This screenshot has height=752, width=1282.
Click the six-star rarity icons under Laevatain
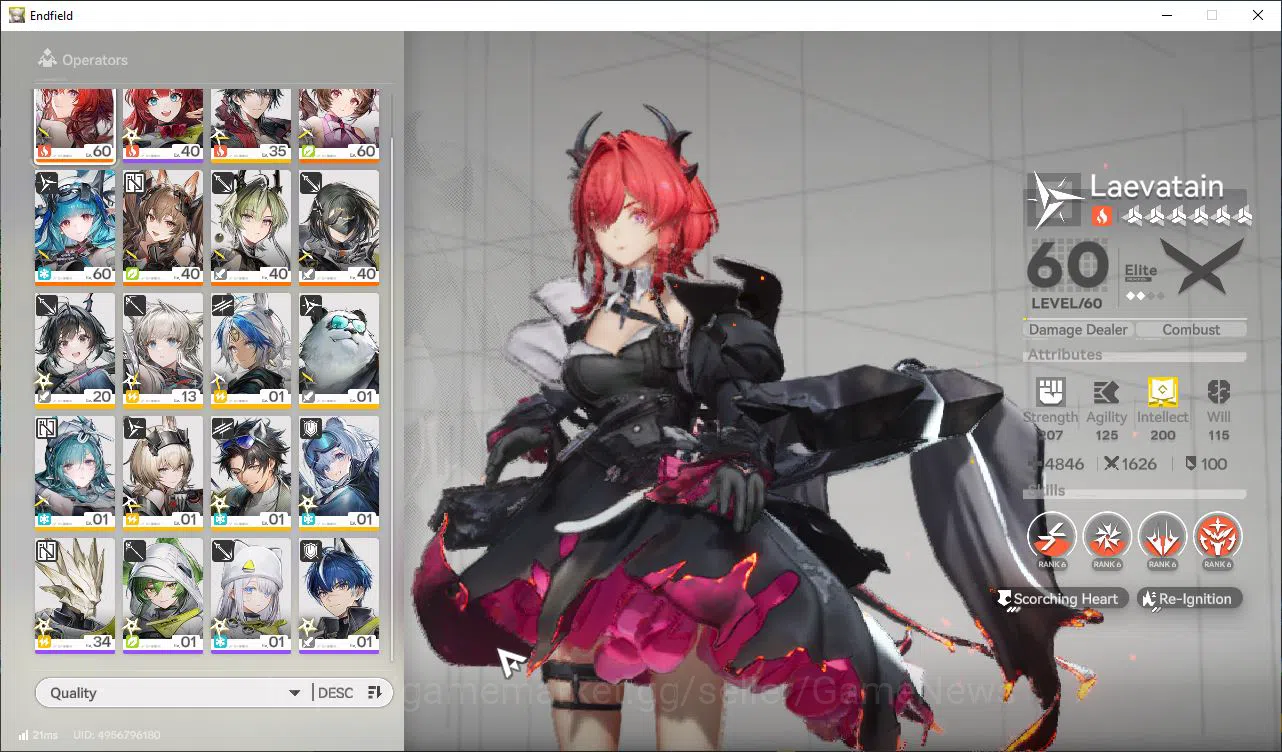pos(1187,215)
